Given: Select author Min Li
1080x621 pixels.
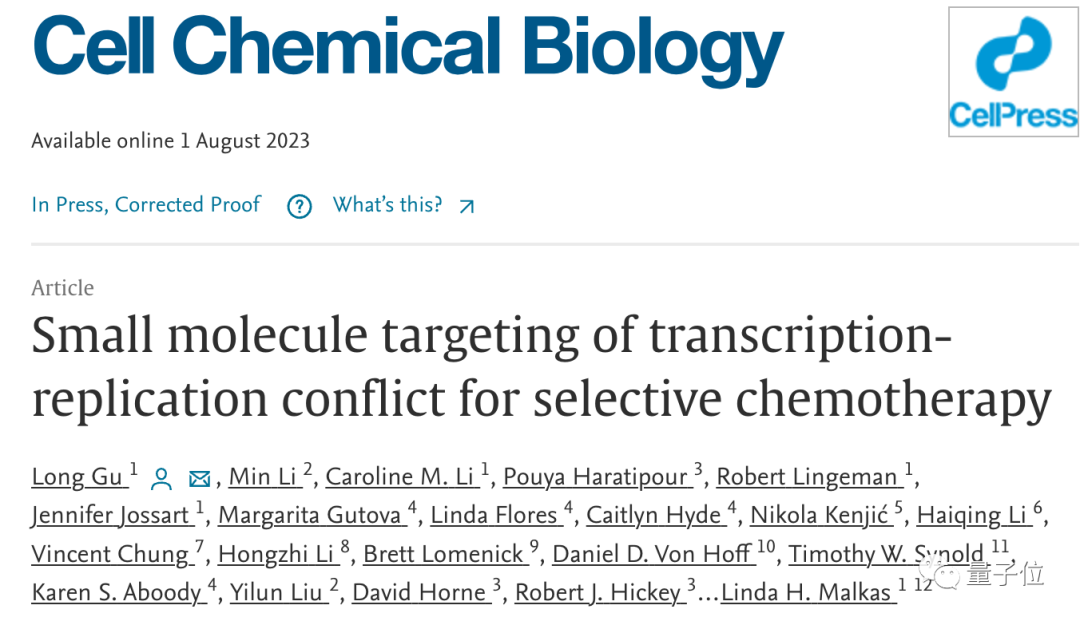Looking at the screenshot, I should 265,477.
